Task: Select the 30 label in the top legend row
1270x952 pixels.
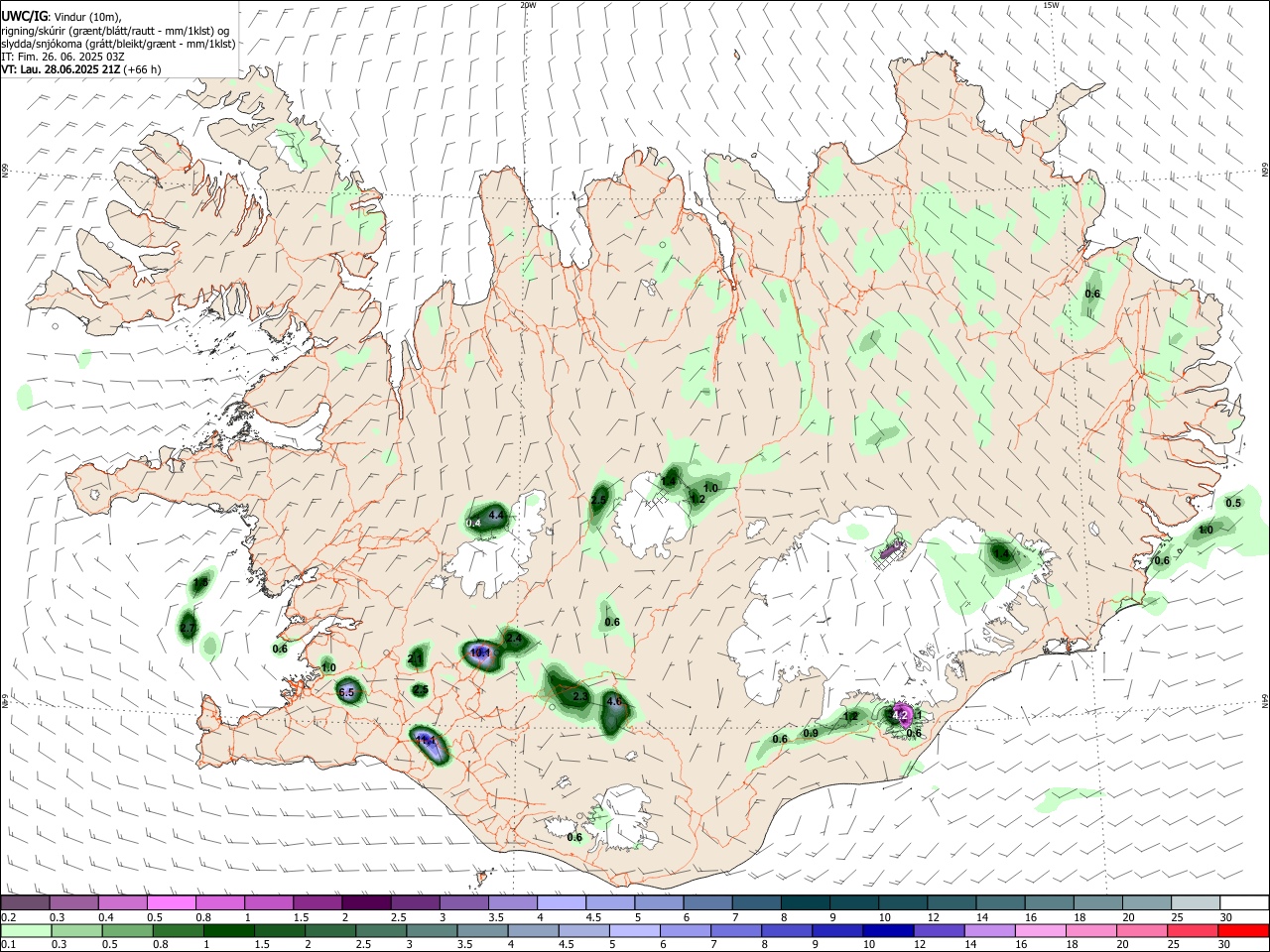Action: click(1225, 917)
